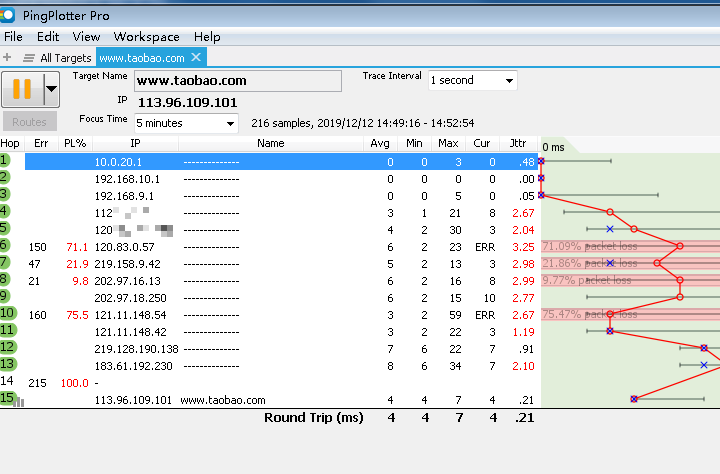Screen dimensions: 720x474
Task: Click the hop 11 green circle icon
Action: 8,330
